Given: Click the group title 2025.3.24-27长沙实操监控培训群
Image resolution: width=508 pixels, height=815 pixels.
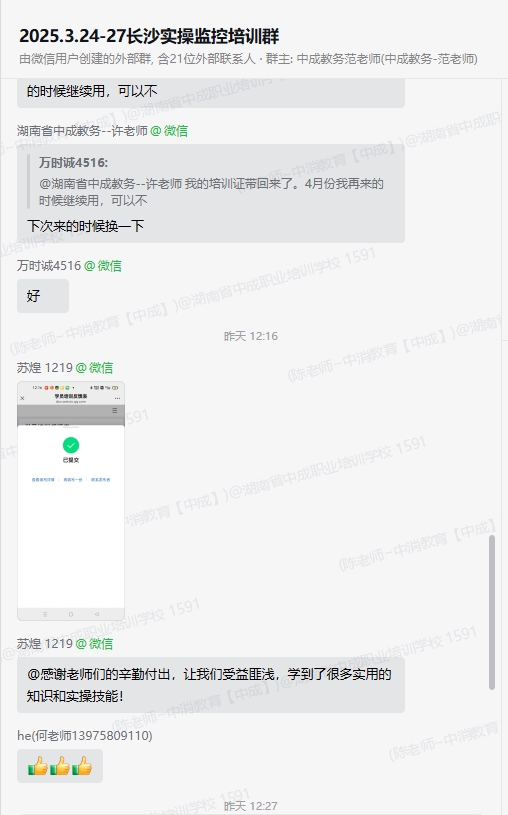Looking at the screenshot, I should 149,36.
